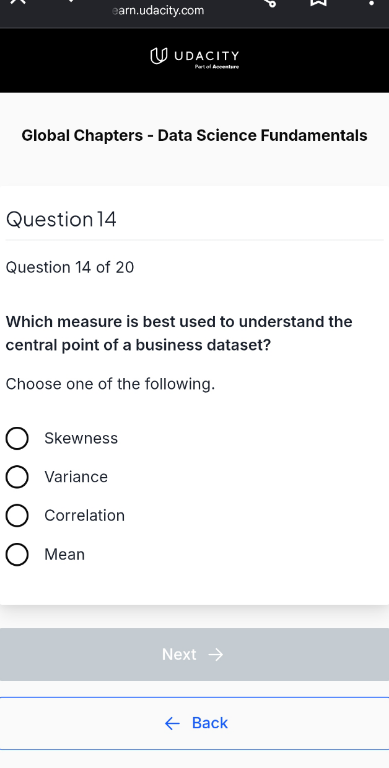Open the share icon in browser bar
This screenshot has height=768, width=389.
tap(270, 2)
